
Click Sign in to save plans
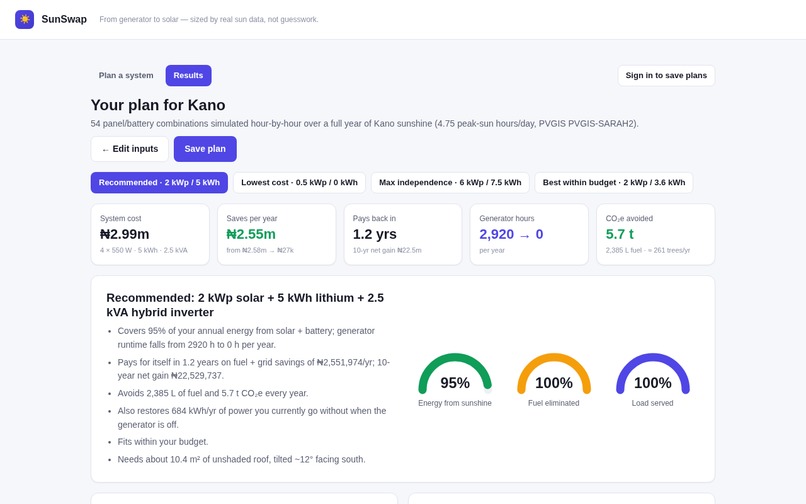point(666,76)
